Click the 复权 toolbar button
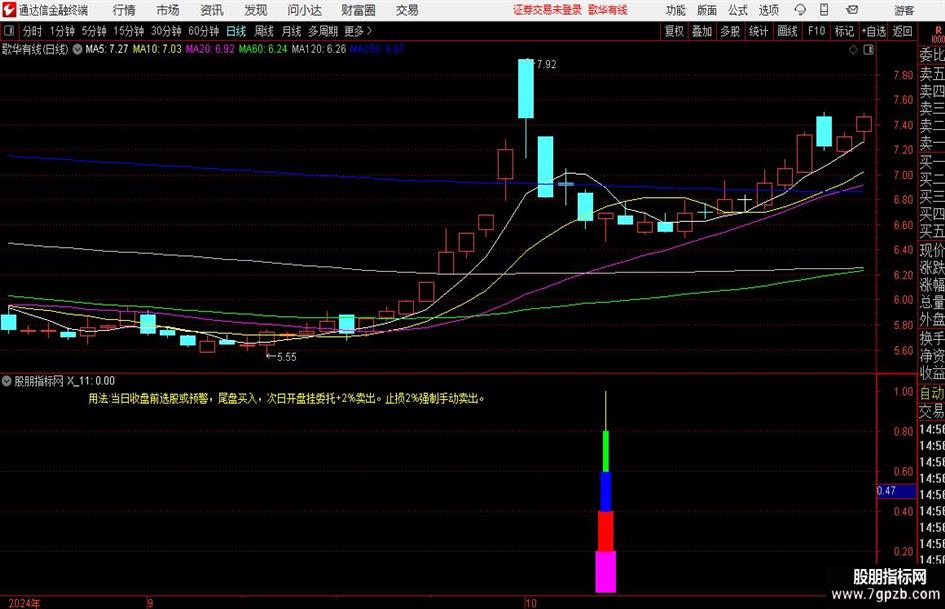Image resolution: width=945 pixels, height=609 pixels. click(674, 31)
